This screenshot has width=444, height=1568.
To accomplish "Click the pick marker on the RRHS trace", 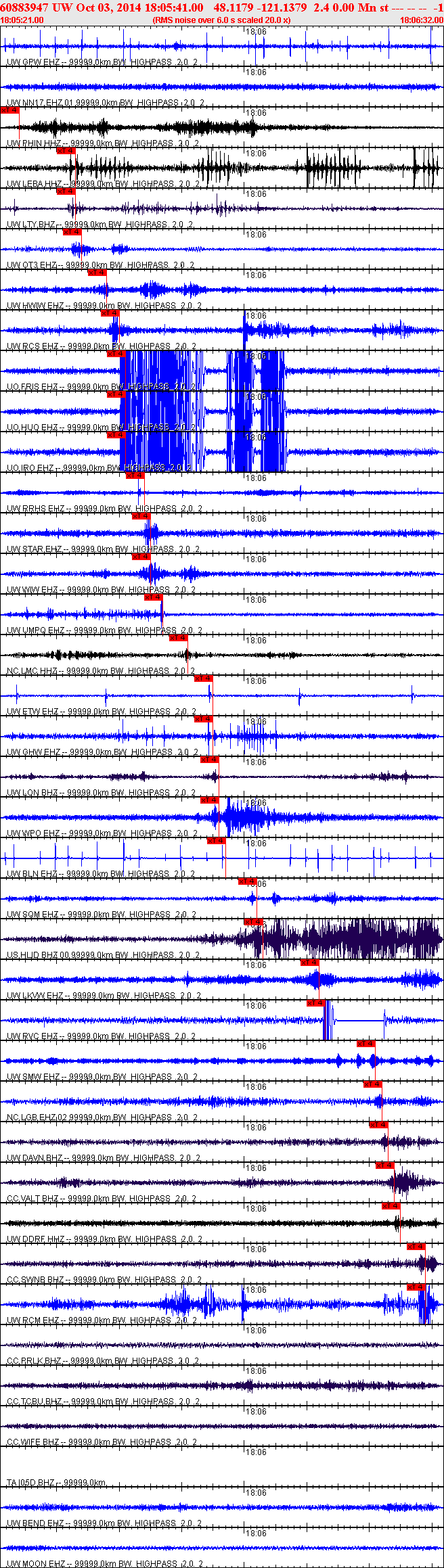I will (135, 475).
